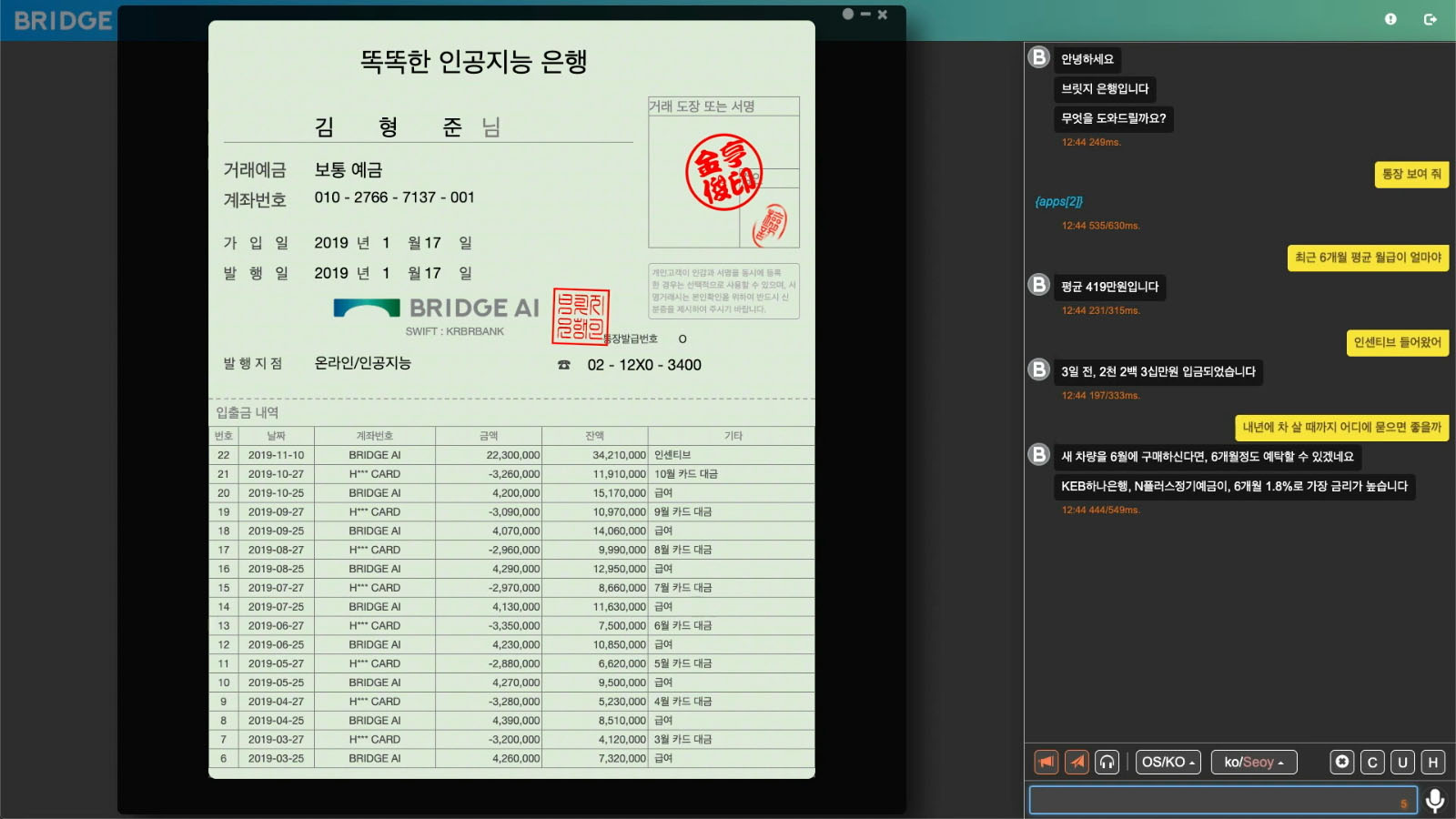Screen dimensions: 1456x819
Task: Click the megaphone icon in chat toolbar
Action: click(x=1046, y=762)
